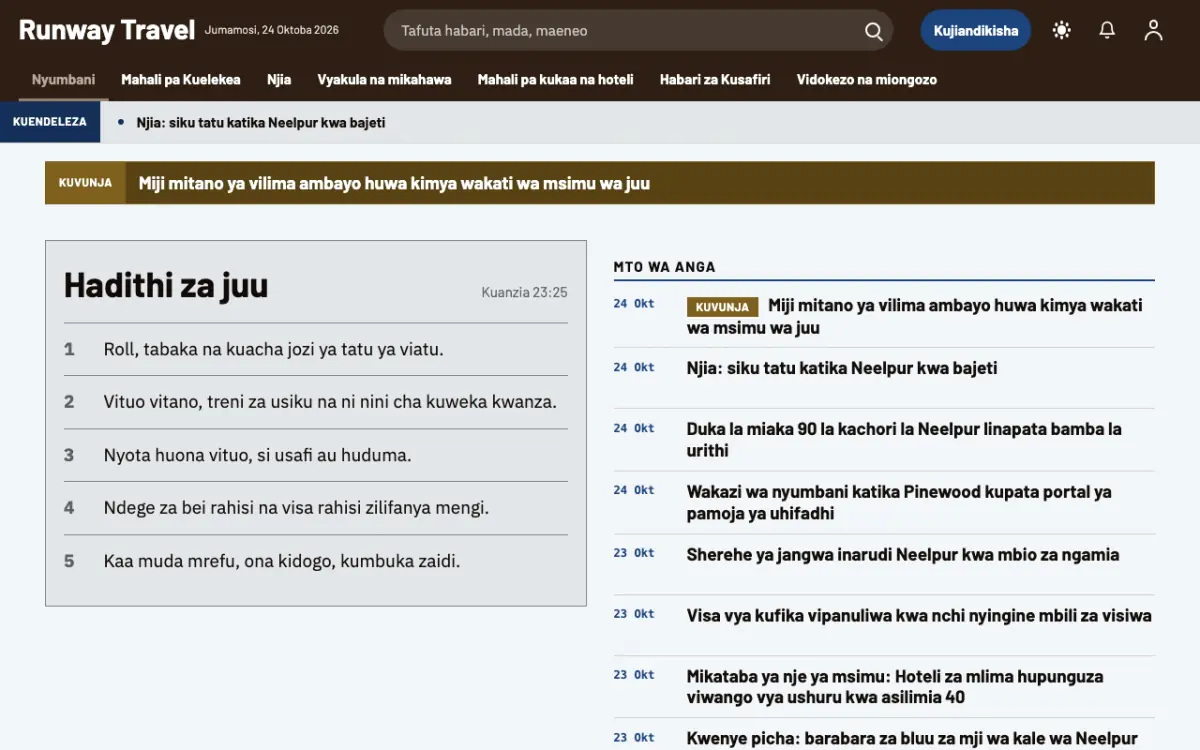
Task: Open feed item Duka la miaka 90 la kachori
Action: [904, 440]
